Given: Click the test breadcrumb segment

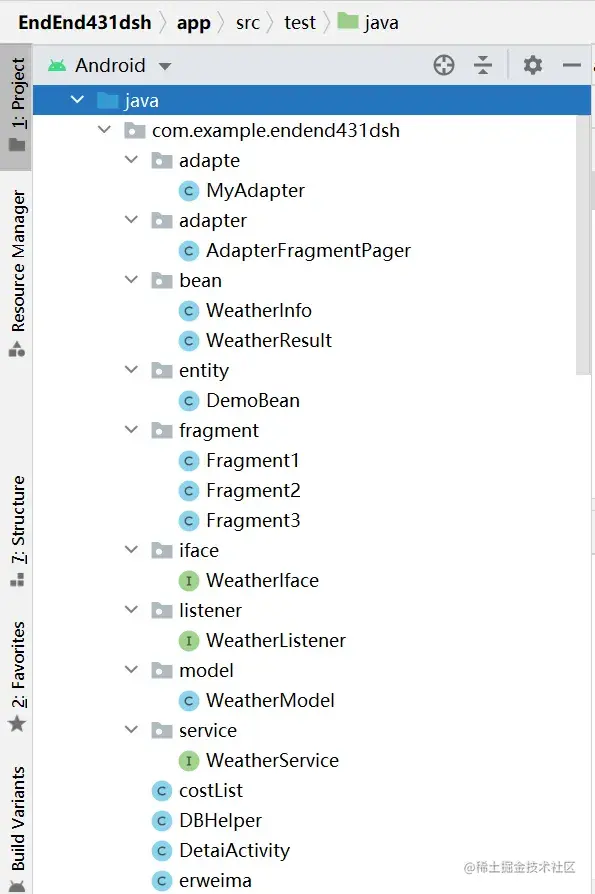Looking at the screenshot, I should coord(299,23).
